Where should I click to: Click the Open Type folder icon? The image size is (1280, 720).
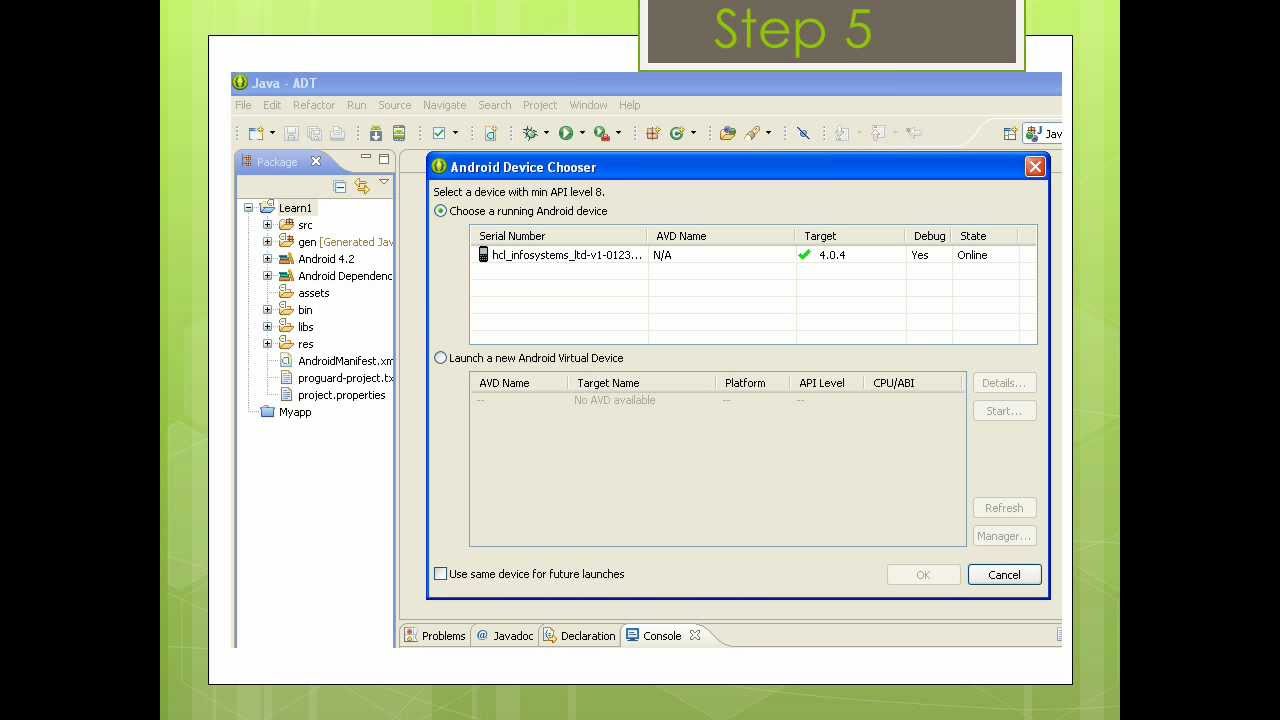pos(728,133)
